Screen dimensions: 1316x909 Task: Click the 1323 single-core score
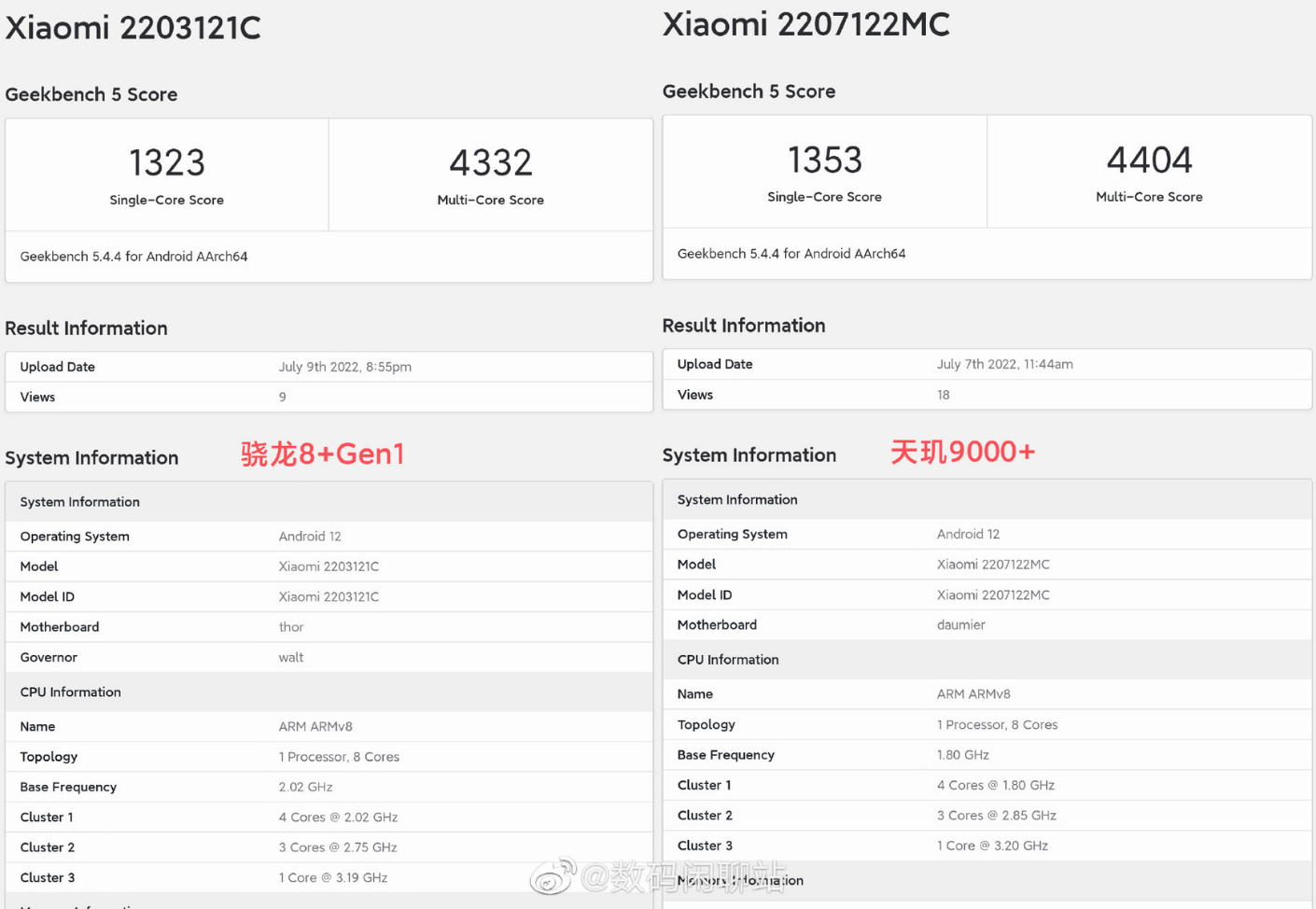click(x=167, y=163)
